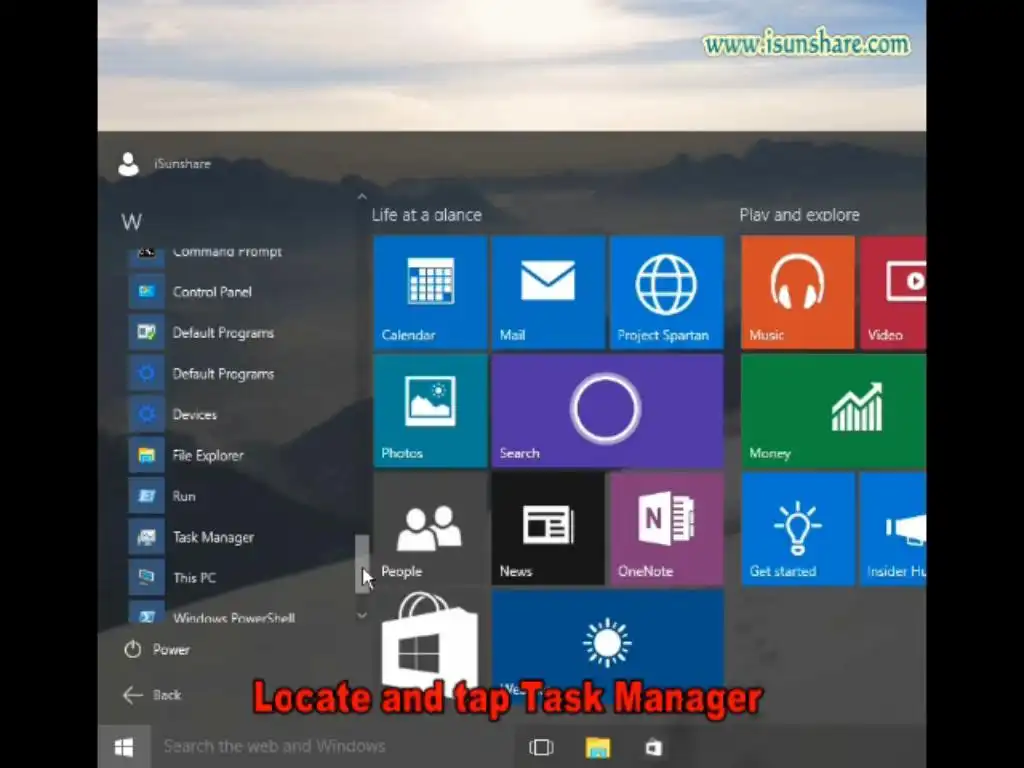Open the Get started tile
This screenshot has height=768, width=1024.
[797, 529]
